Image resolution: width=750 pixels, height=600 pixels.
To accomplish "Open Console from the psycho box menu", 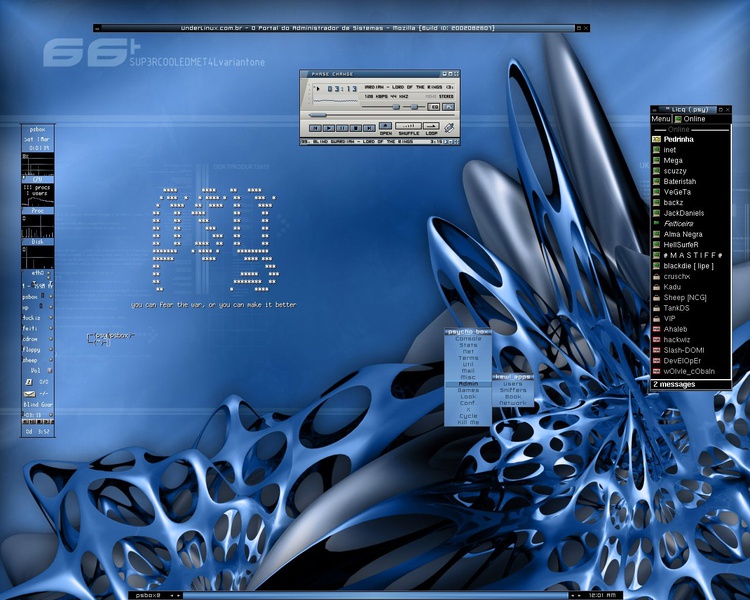I will [468, 338].
